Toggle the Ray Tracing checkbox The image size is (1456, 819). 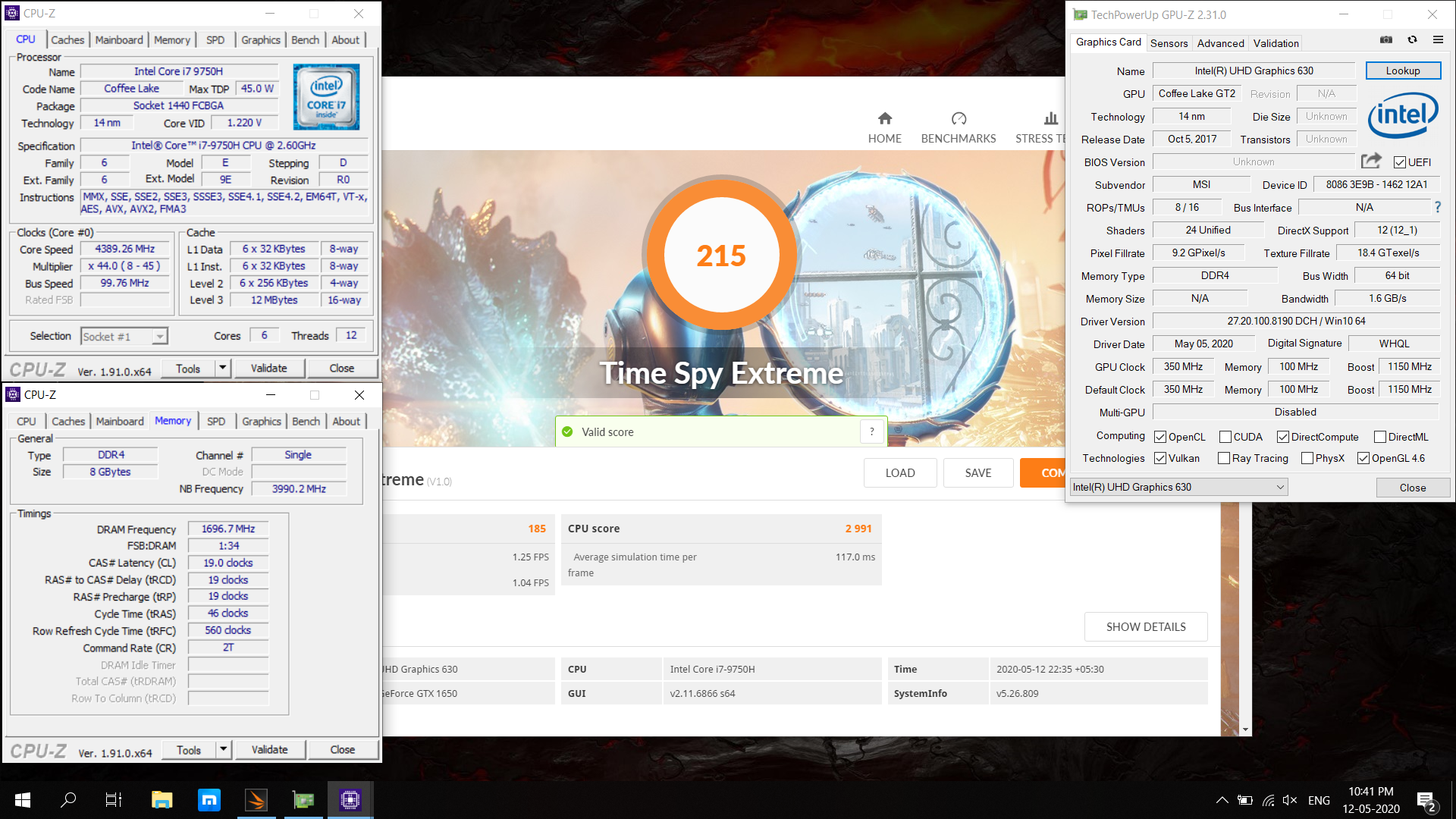pos(1224,458)
